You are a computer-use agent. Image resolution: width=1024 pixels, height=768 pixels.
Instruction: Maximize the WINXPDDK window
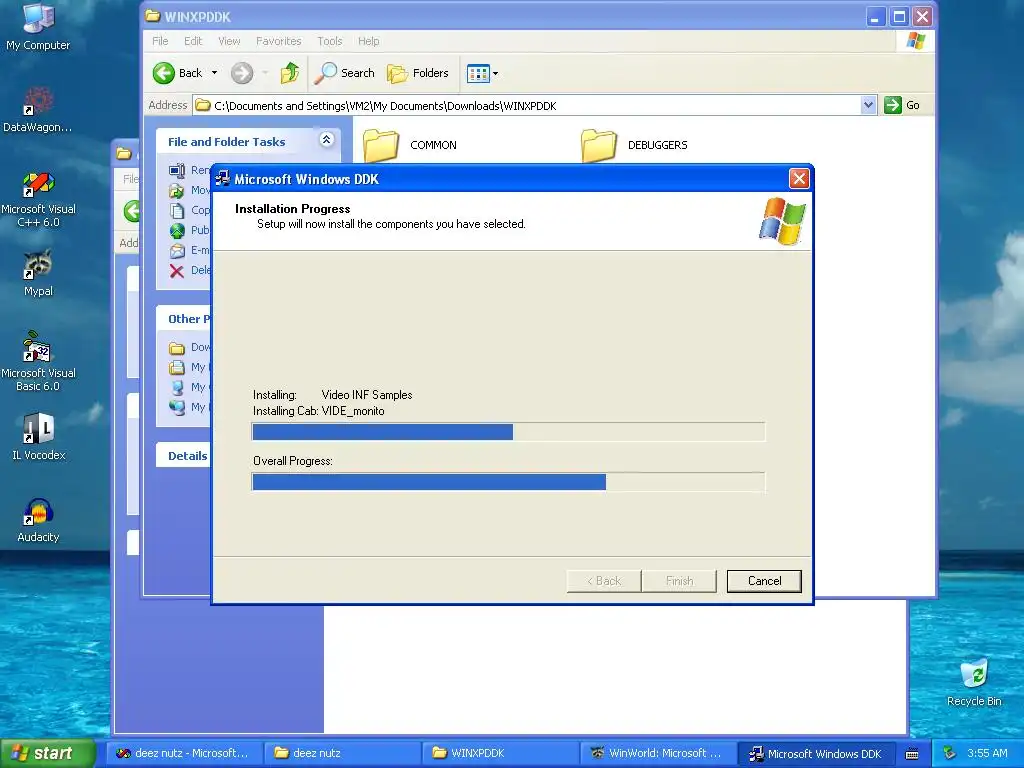tap(899, 17)
